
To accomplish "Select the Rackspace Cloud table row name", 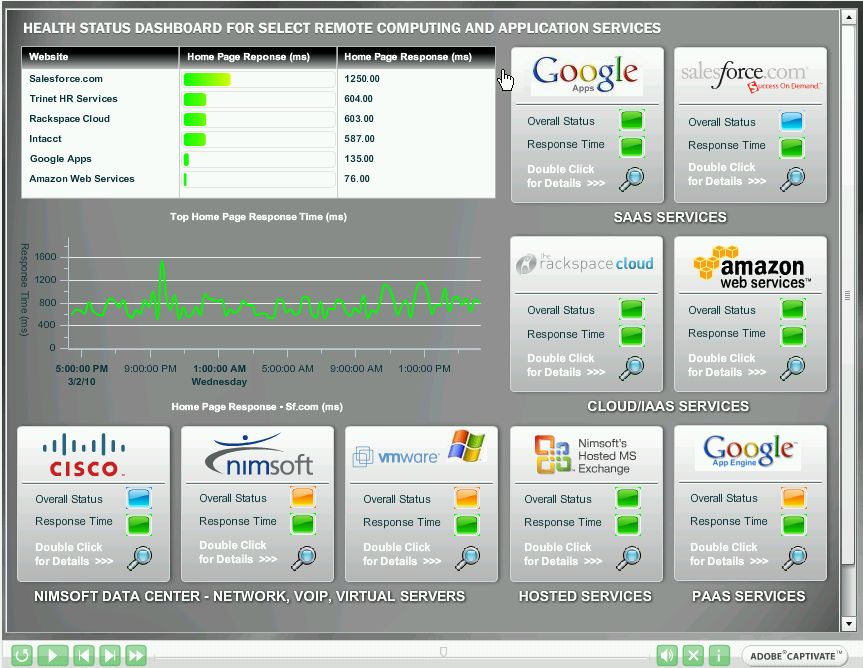I will click(69, 119).
